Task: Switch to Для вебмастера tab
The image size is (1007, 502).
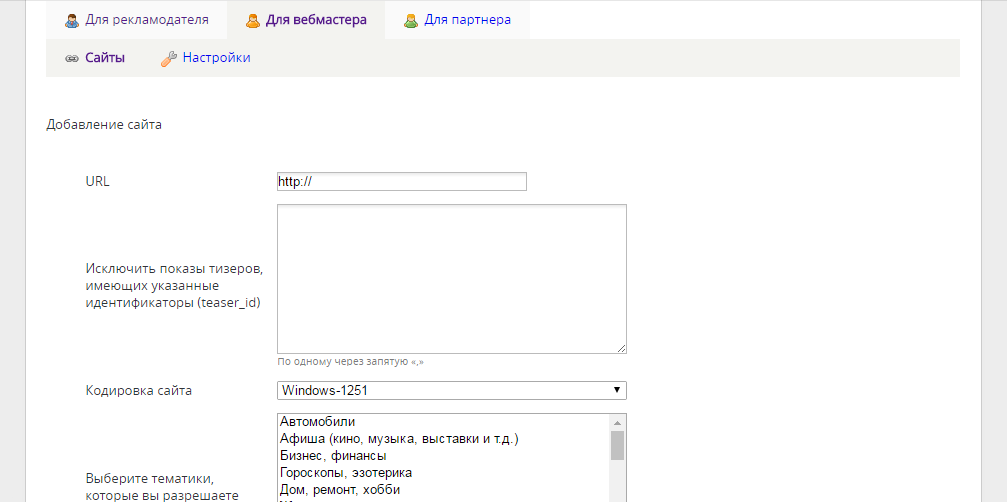Action: point(315,20)
